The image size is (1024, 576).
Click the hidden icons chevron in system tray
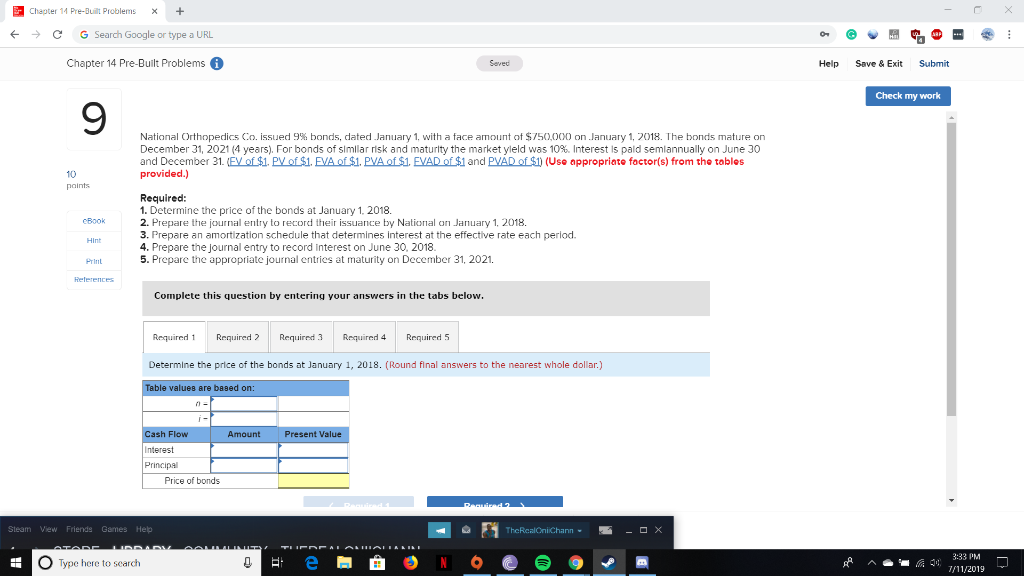pos(872,562)
